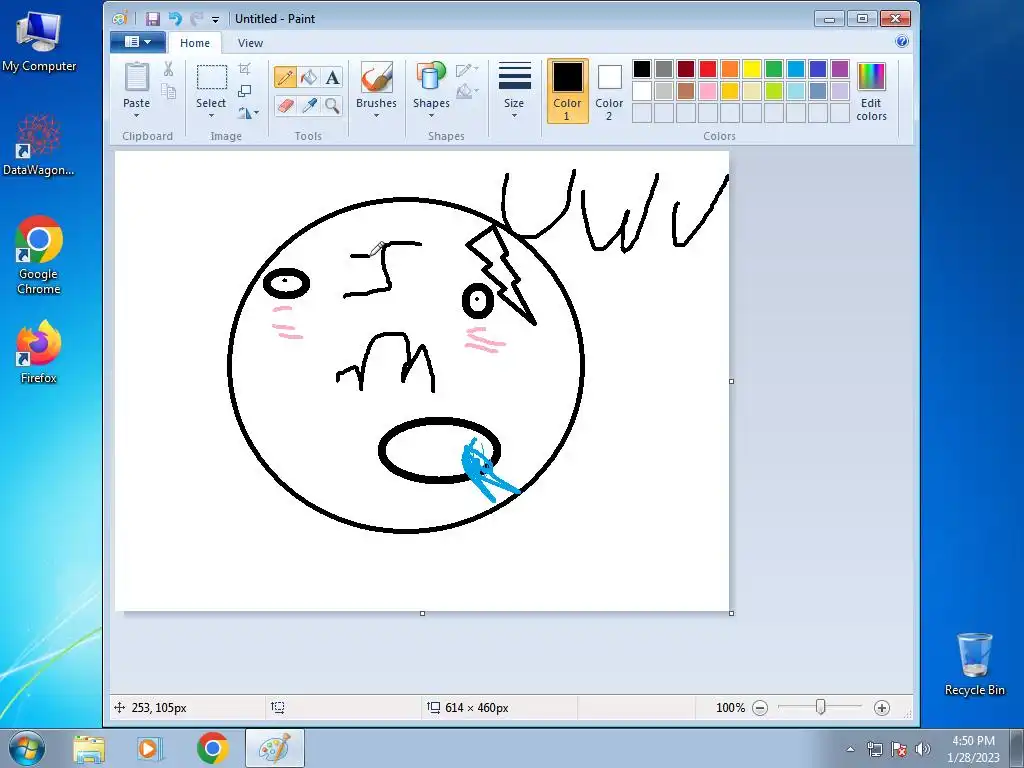1024x768 pixels.
Task: Open Google Chrome from the taskbar
Action: (212, 748)
